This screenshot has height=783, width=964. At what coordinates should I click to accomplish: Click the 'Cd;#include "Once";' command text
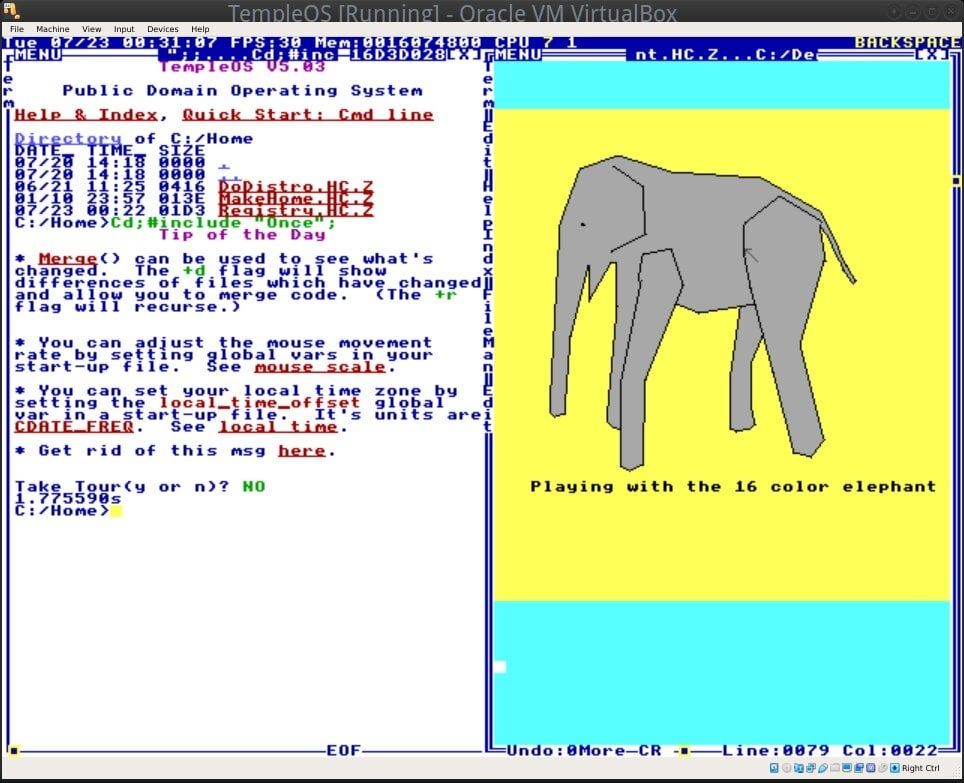223,223
